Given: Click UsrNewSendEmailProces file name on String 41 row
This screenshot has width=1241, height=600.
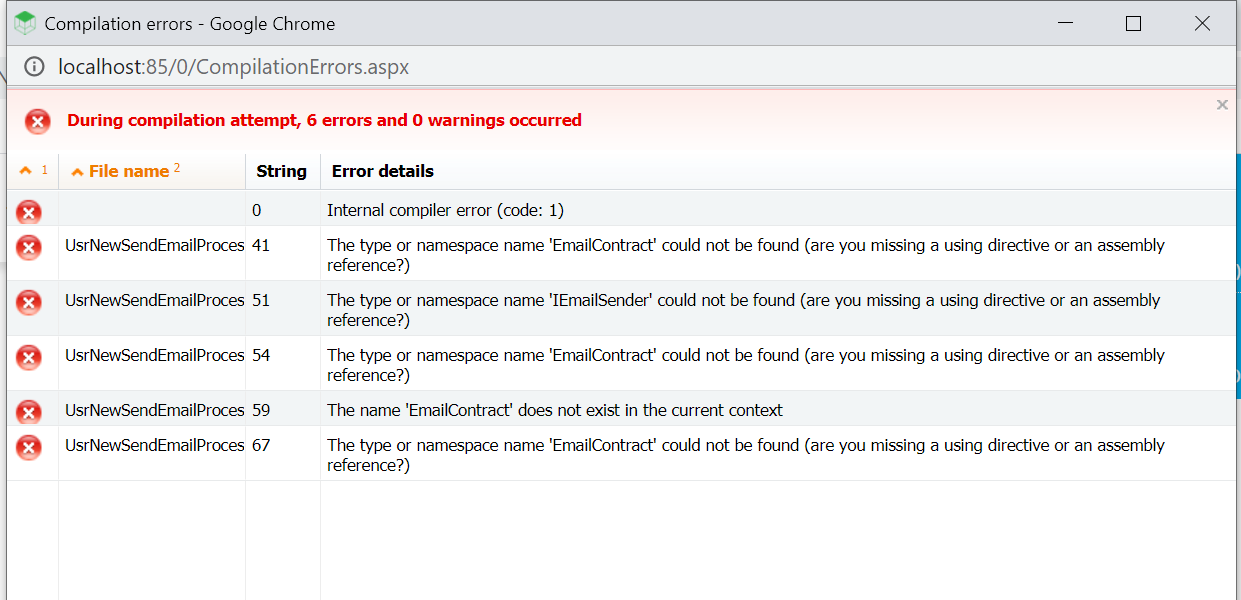Looking at the screenshot, I should [x=155, y=245].
